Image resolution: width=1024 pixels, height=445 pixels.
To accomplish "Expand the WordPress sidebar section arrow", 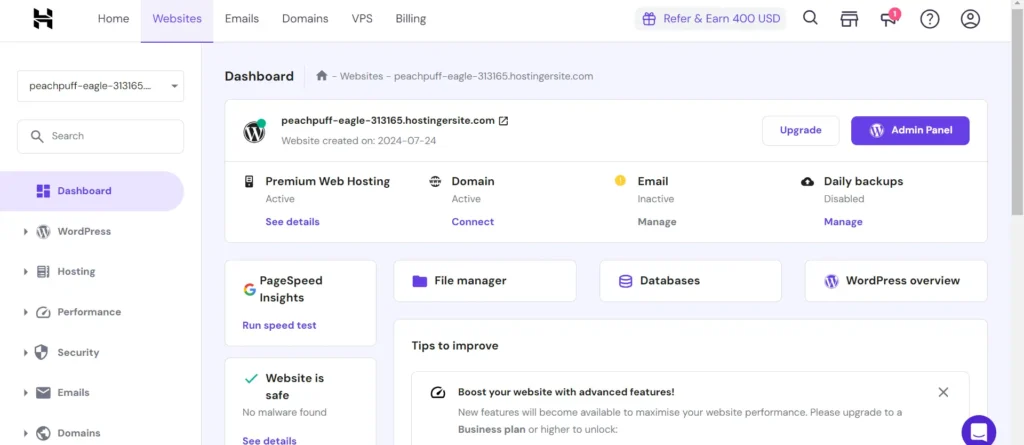I will (x=25, y=231).
